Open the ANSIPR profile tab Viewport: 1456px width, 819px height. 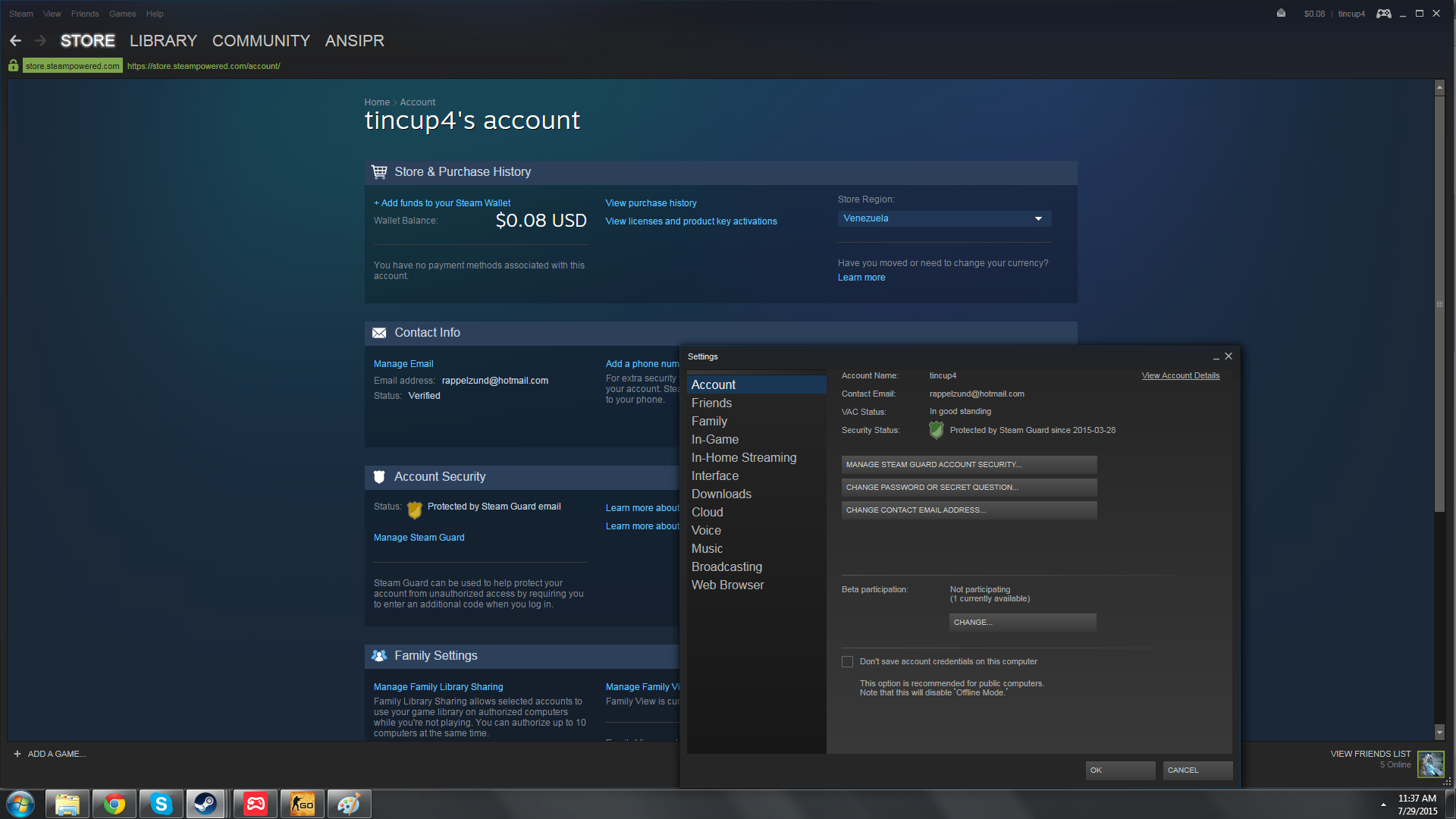coord(354,41)
